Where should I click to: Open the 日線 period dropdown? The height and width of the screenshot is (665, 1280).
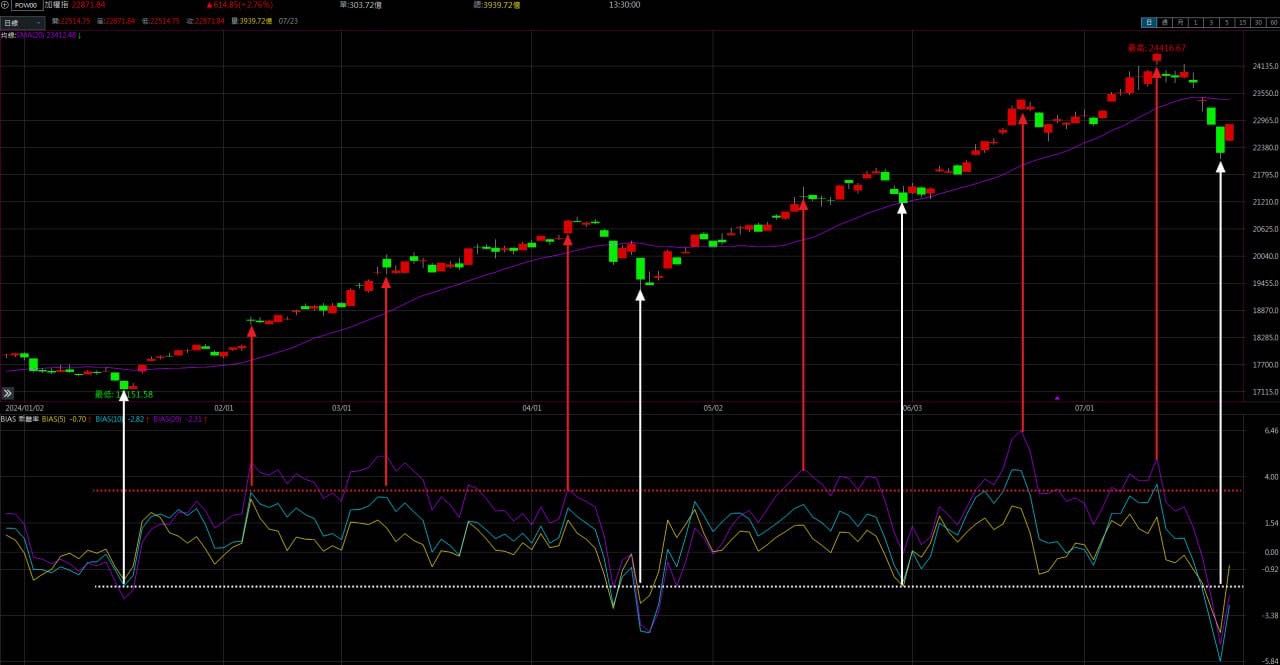pyautogui.click(x=23, y=22)
